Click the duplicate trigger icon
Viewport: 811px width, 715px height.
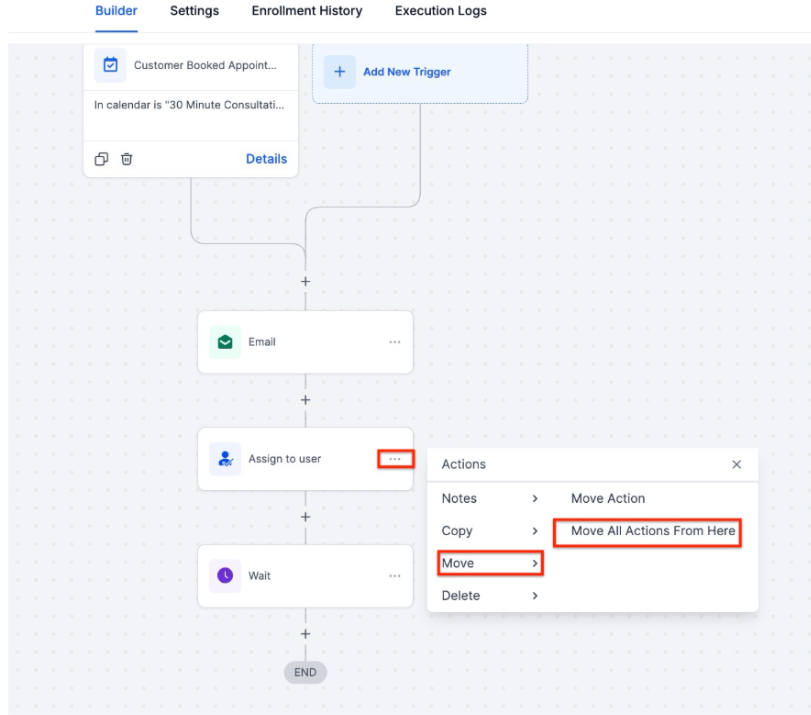click(101, 159)
